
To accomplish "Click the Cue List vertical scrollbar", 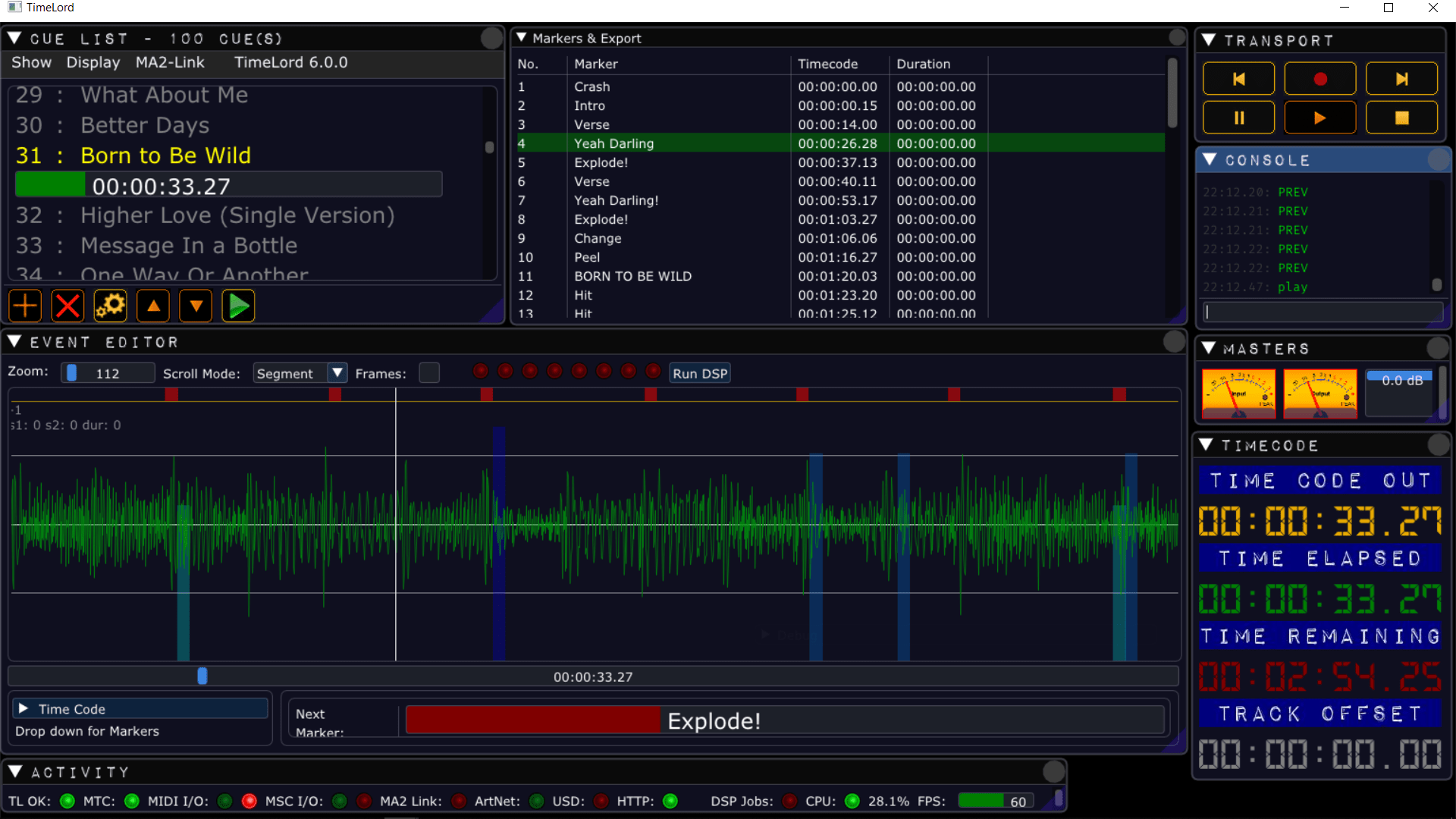I will pyautogui.click(x=490, y=146).
